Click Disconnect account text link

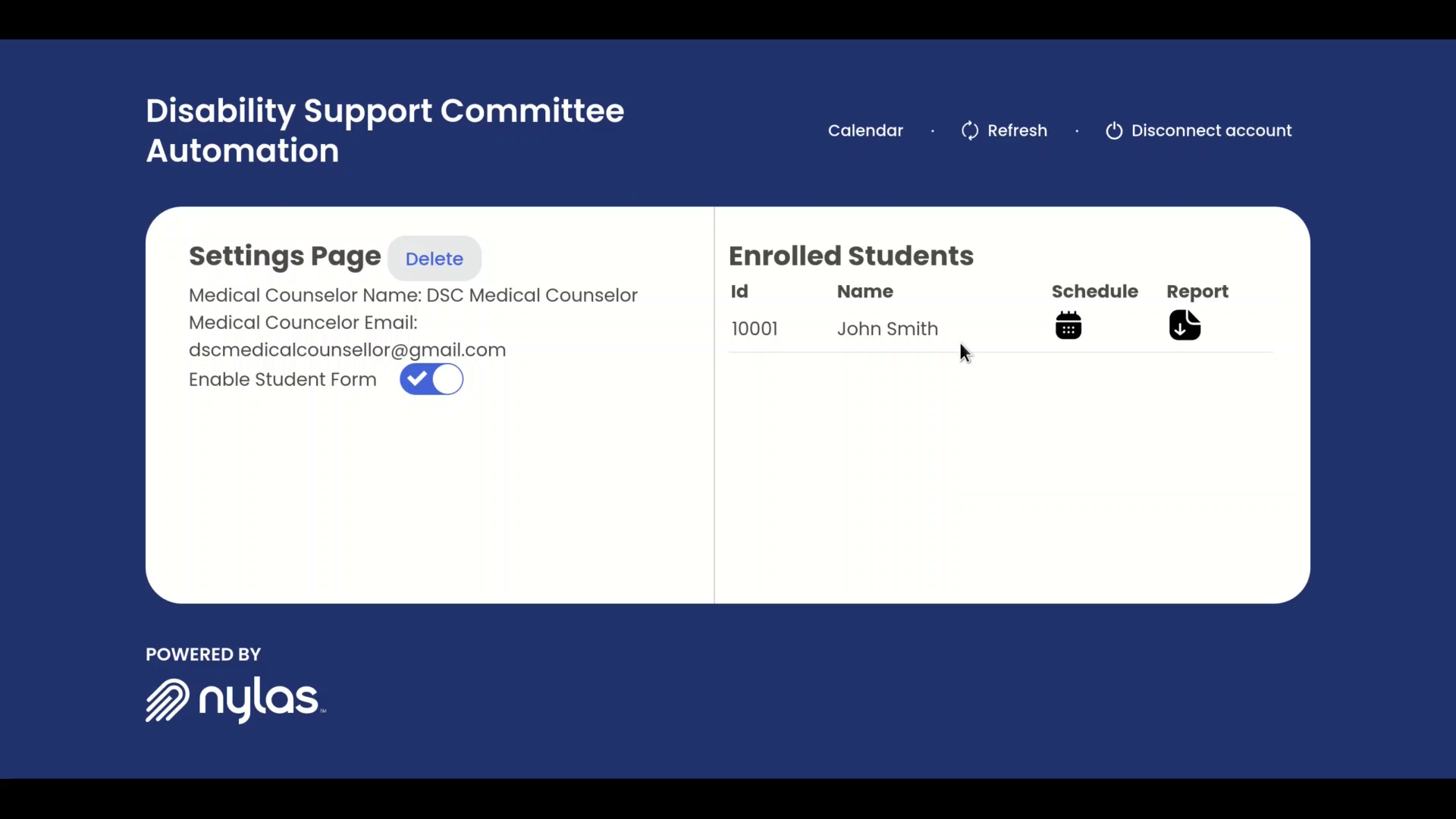pos(1211,130)
